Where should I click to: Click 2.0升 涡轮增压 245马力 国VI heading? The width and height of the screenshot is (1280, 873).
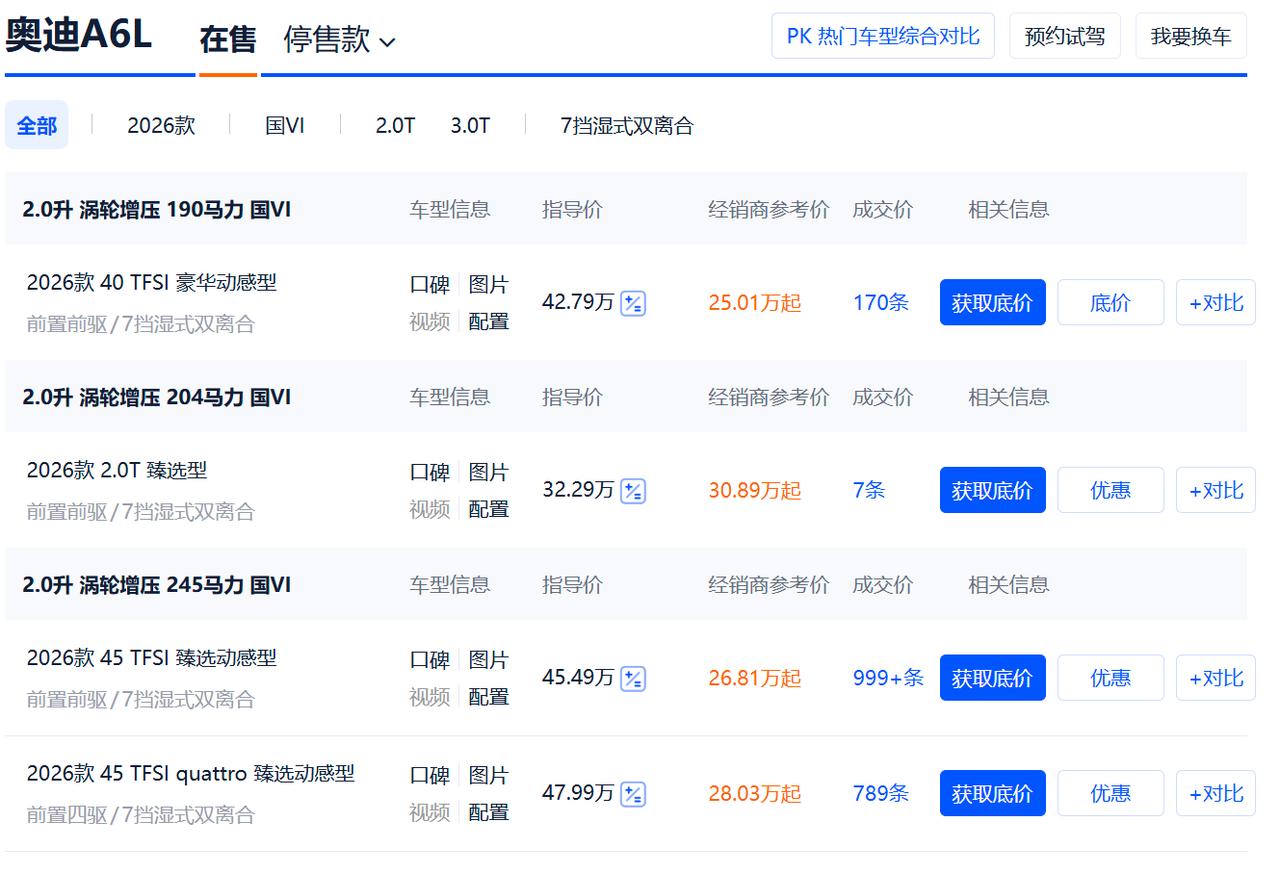coord(157,585)
